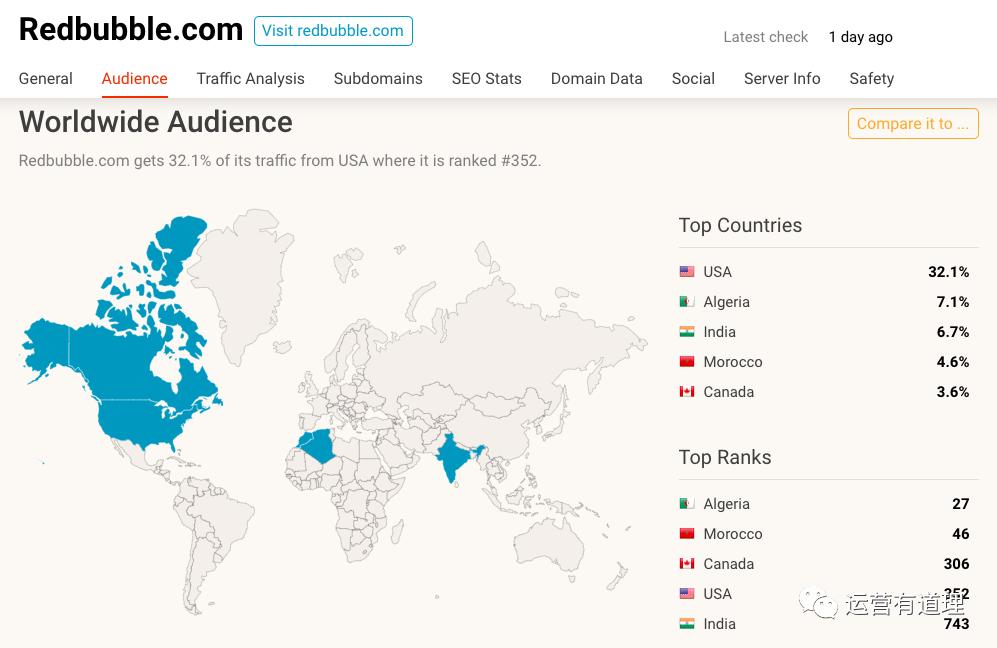This screenshot has width=997, height=648.
Task: Open the Server Info tab
Action: point(782,78)
